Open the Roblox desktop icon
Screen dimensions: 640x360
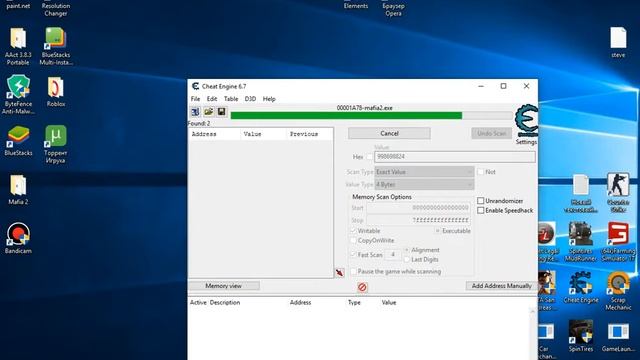pos(56,92)
